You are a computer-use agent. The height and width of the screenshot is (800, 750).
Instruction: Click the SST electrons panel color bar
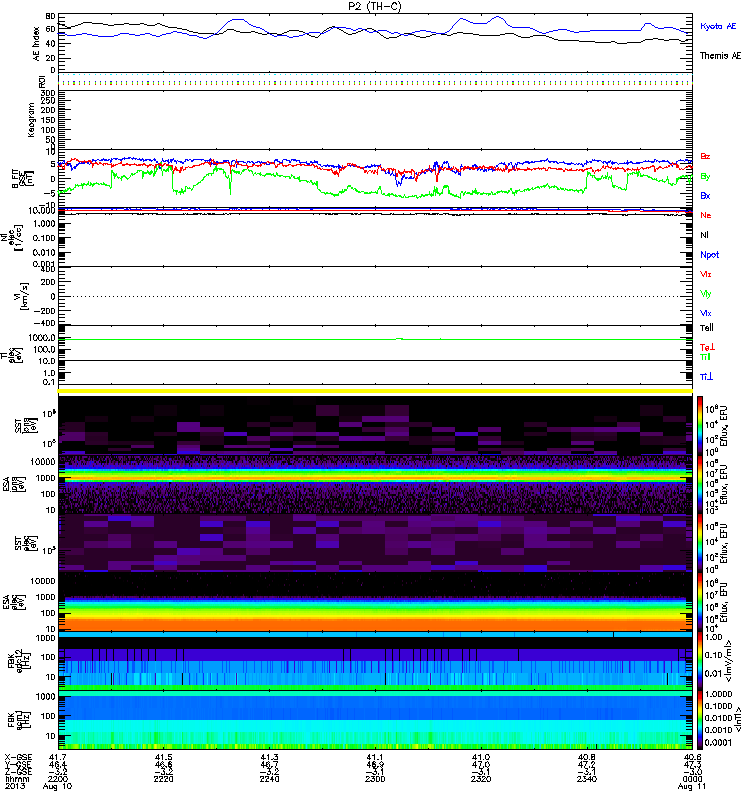click(700, 542)
